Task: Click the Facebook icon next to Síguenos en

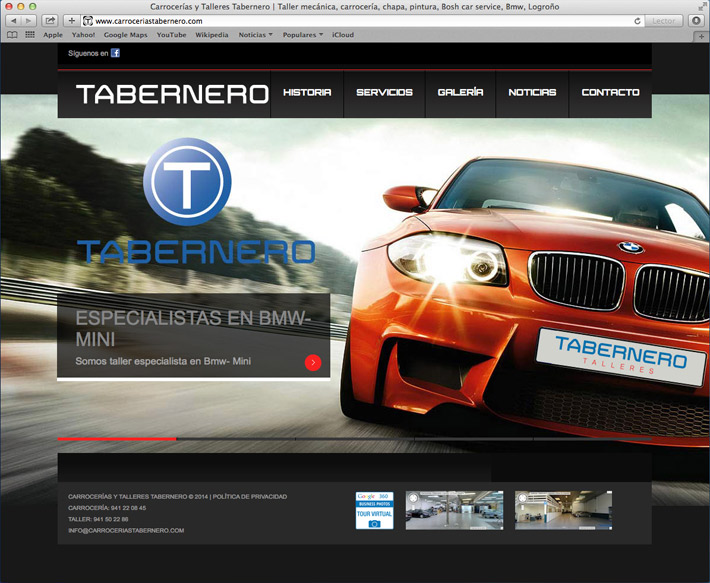Action: pos(115,53)
